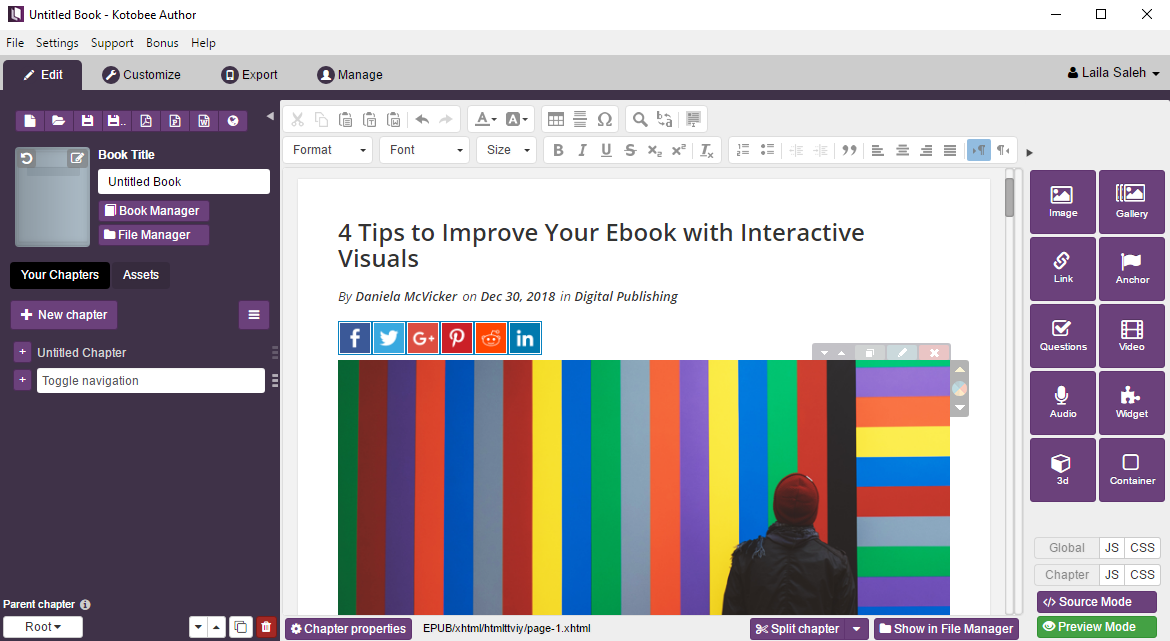1170x641 pixels.
Task: Expand the Root parent chapter dropdown
Action: click(x=42, y=627)
